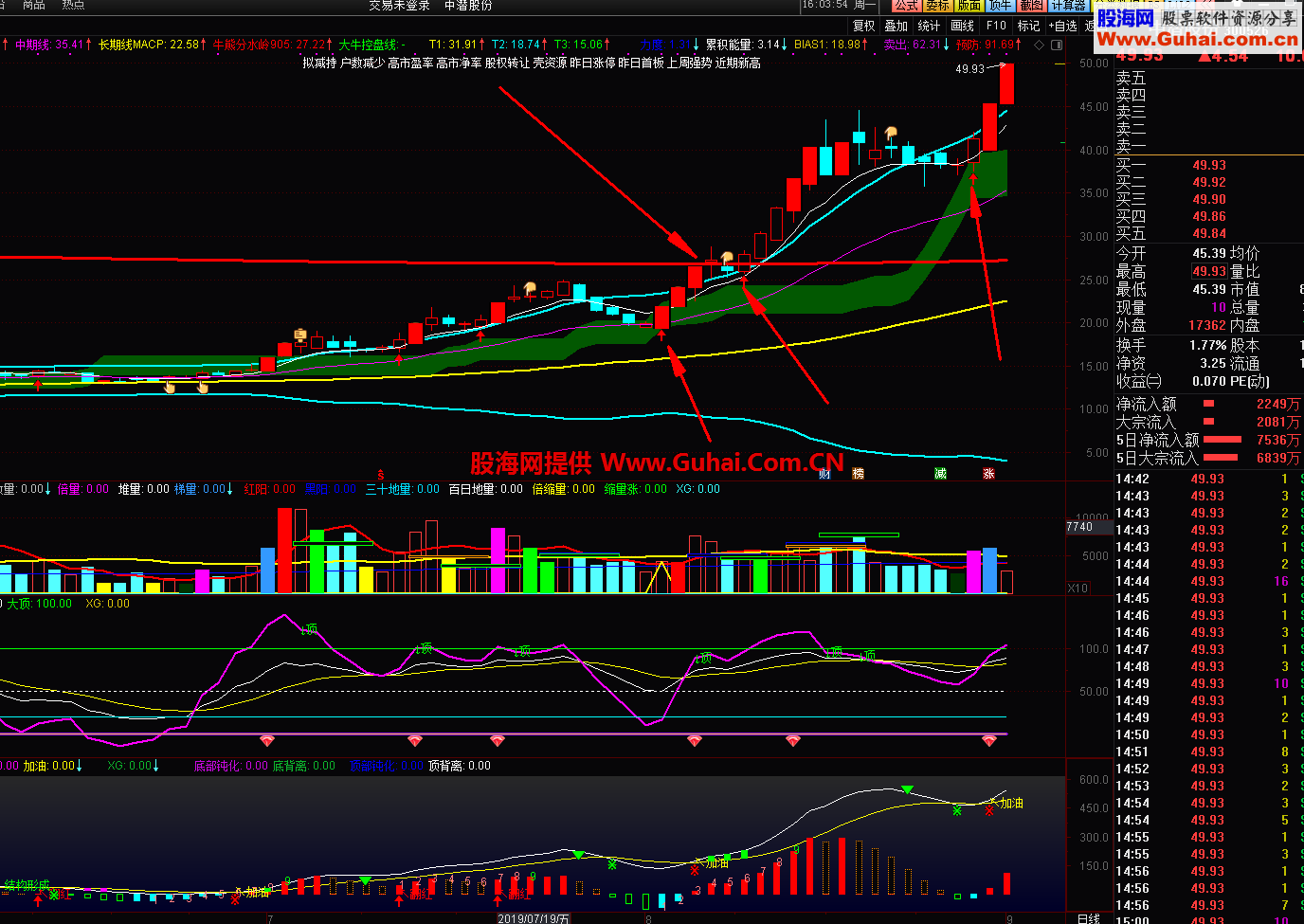
Task: Click the fifth red fan signal icon
Action: (x=792, y=740)
